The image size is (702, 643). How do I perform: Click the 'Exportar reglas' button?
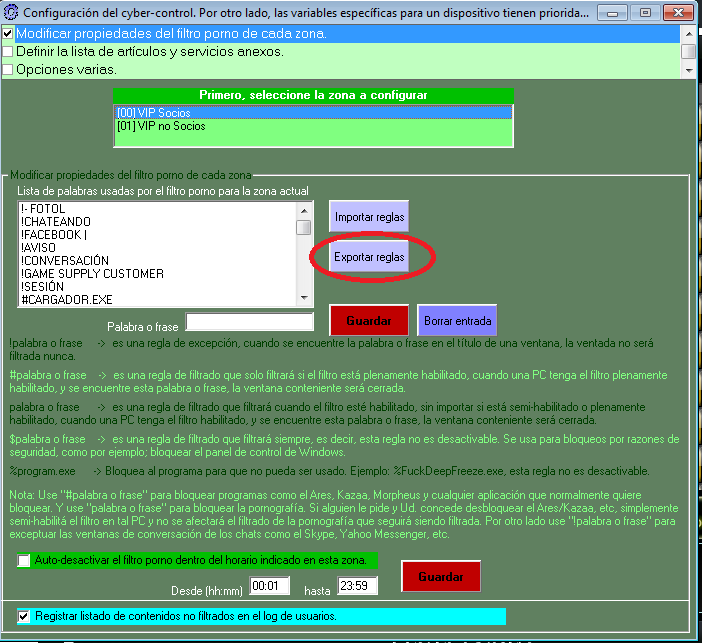coord(369,257)
